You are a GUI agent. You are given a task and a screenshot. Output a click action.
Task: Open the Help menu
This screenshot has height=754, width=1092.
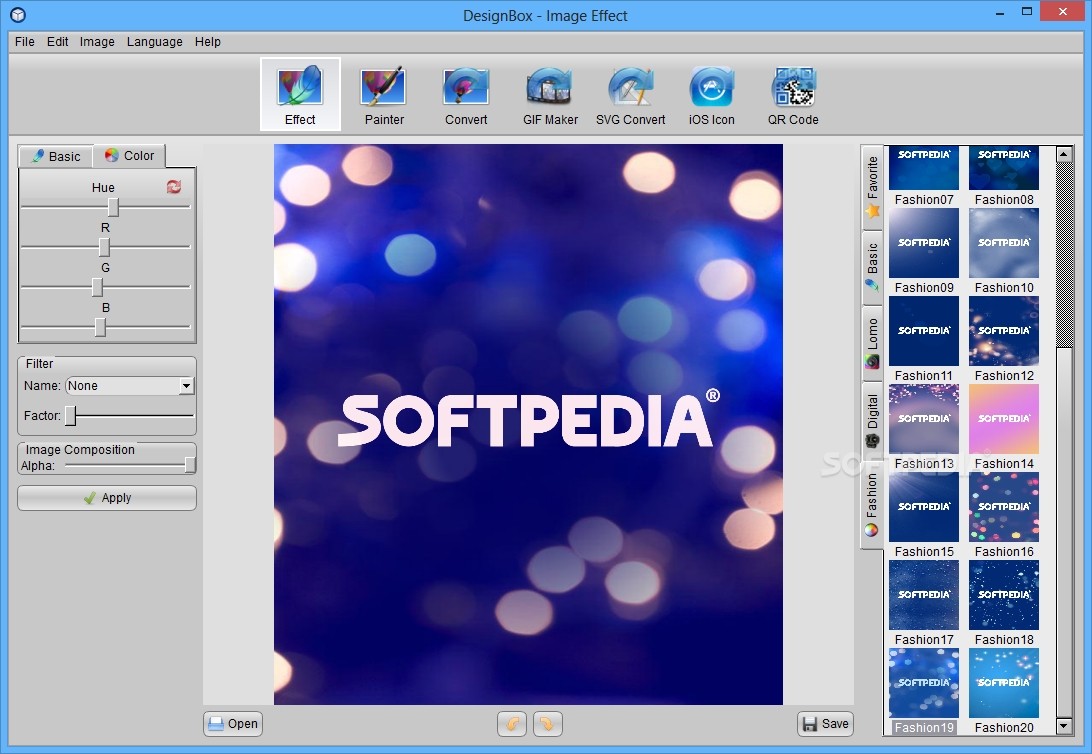[208, 42]
